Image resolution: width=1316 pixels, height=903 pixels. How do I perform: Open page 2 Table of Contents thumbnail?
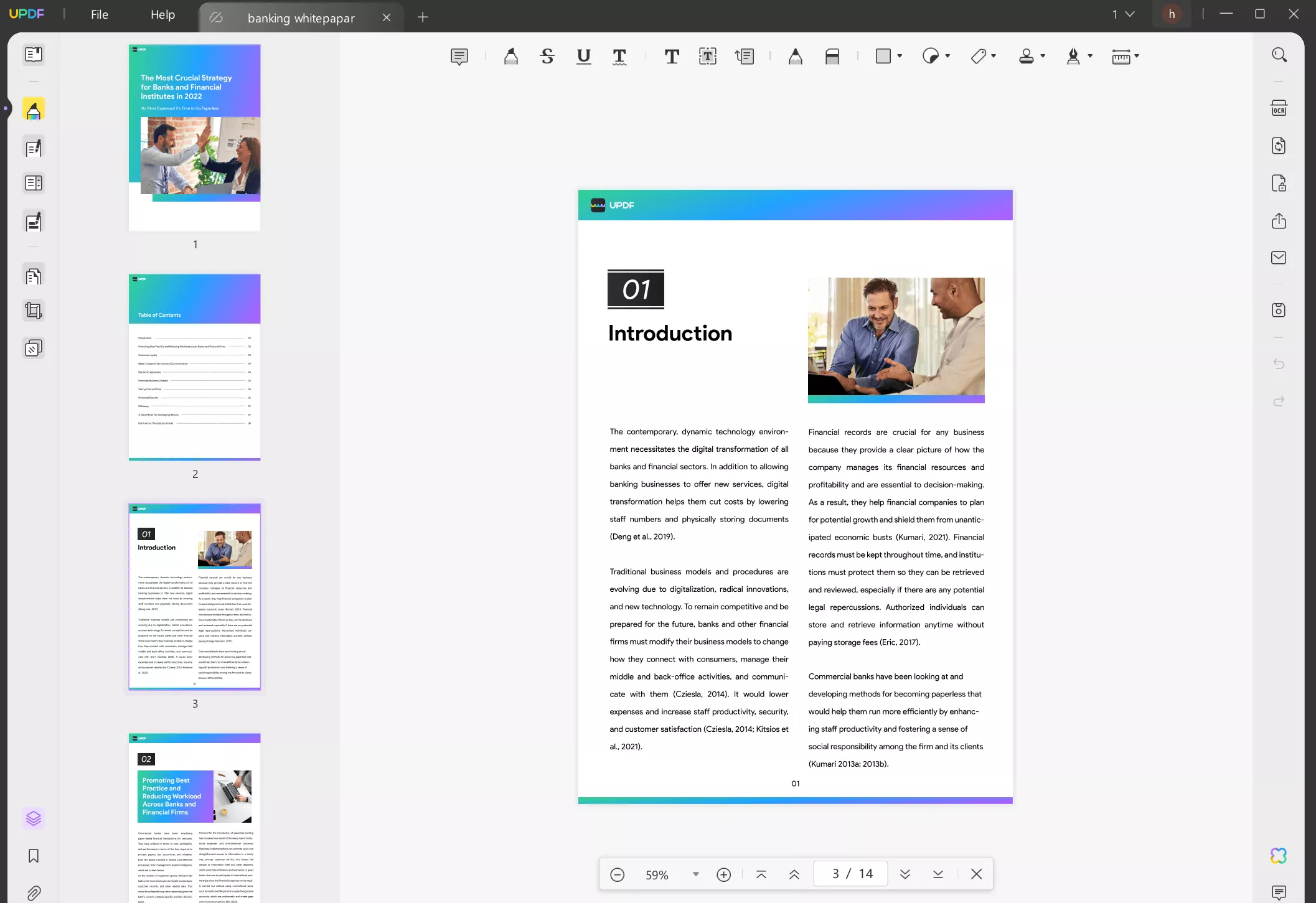[x=194, y=367]
